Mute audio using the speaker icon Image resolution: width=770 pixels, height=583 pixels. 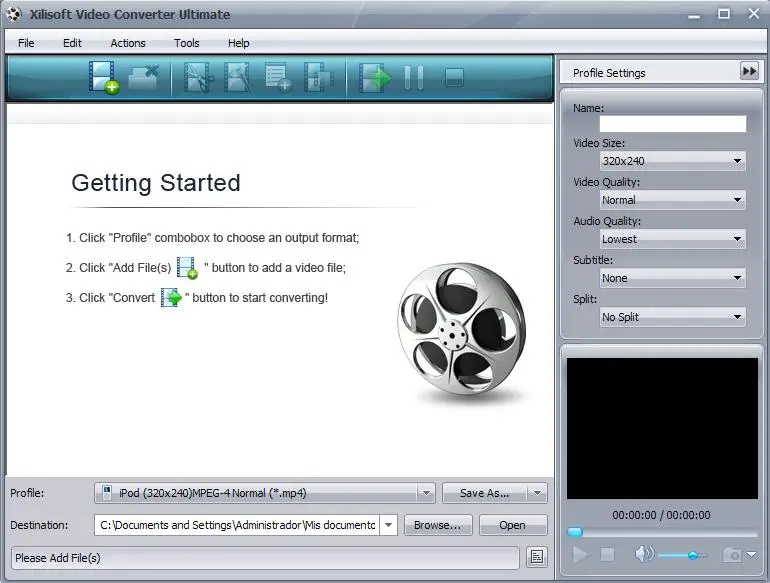tap(644, 555)
